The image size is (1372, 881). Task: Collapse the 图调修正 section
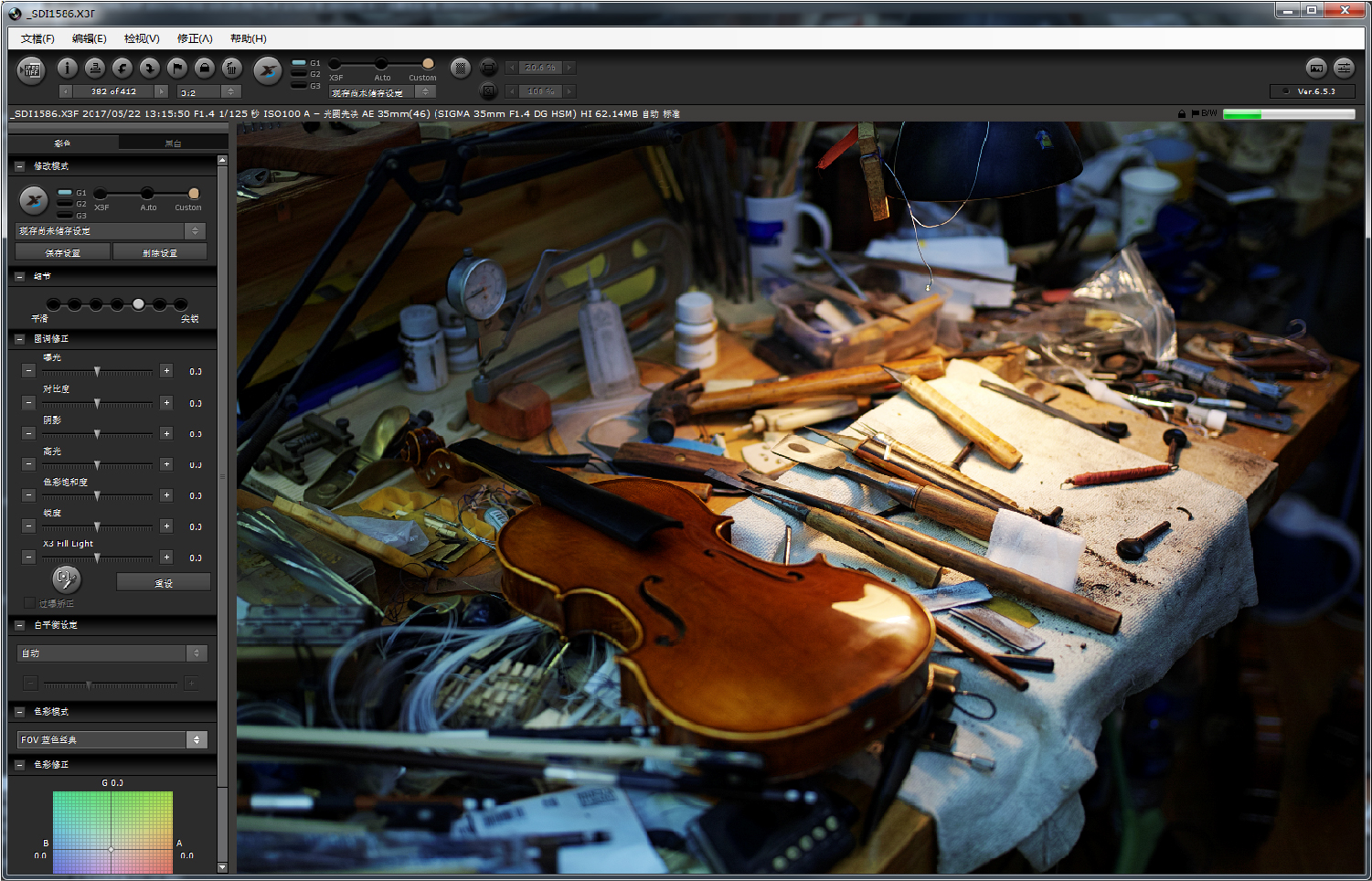[x=19, y=339]
